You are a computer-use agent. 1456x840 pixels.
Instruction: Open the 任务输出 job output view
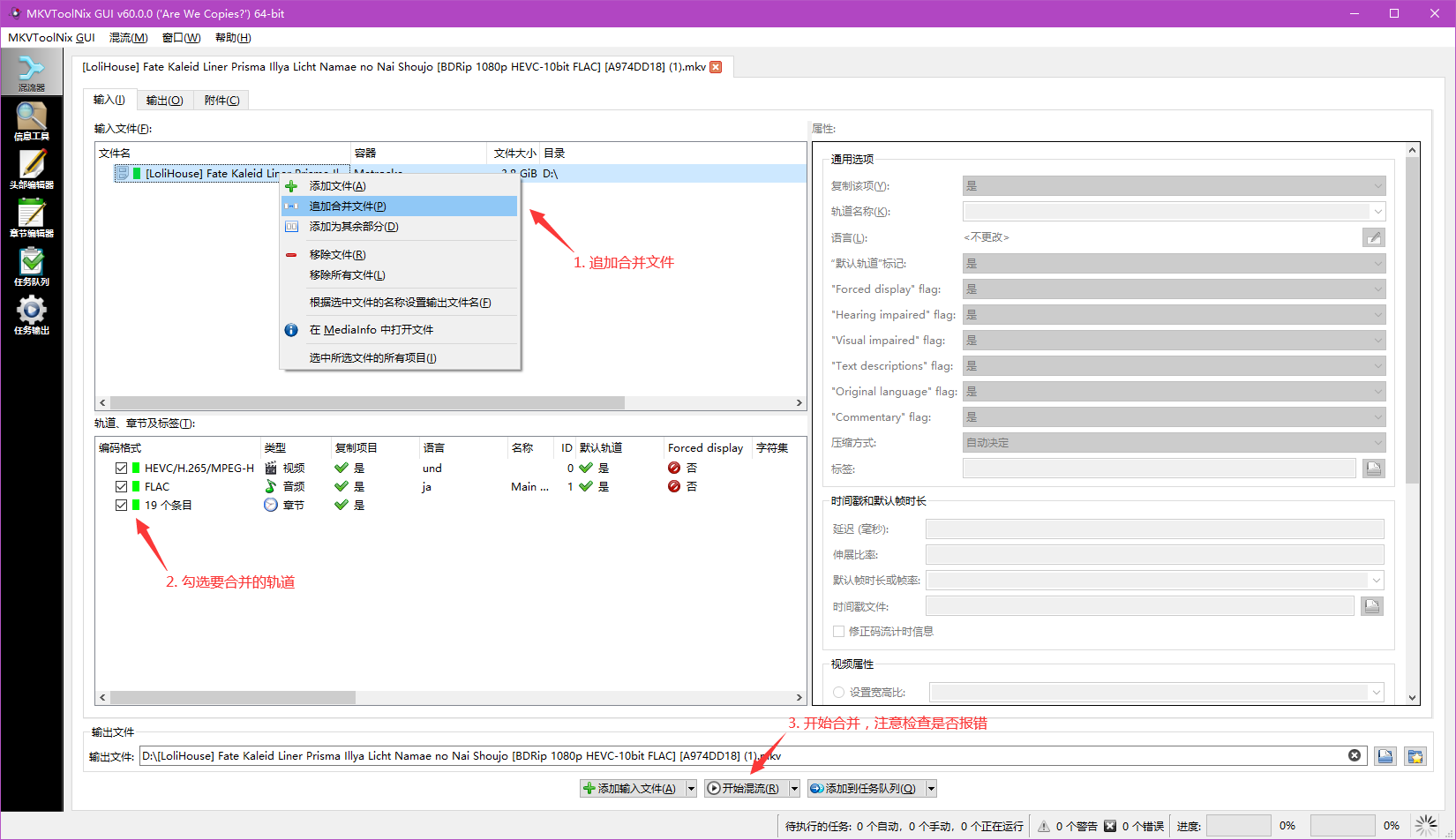31,315
